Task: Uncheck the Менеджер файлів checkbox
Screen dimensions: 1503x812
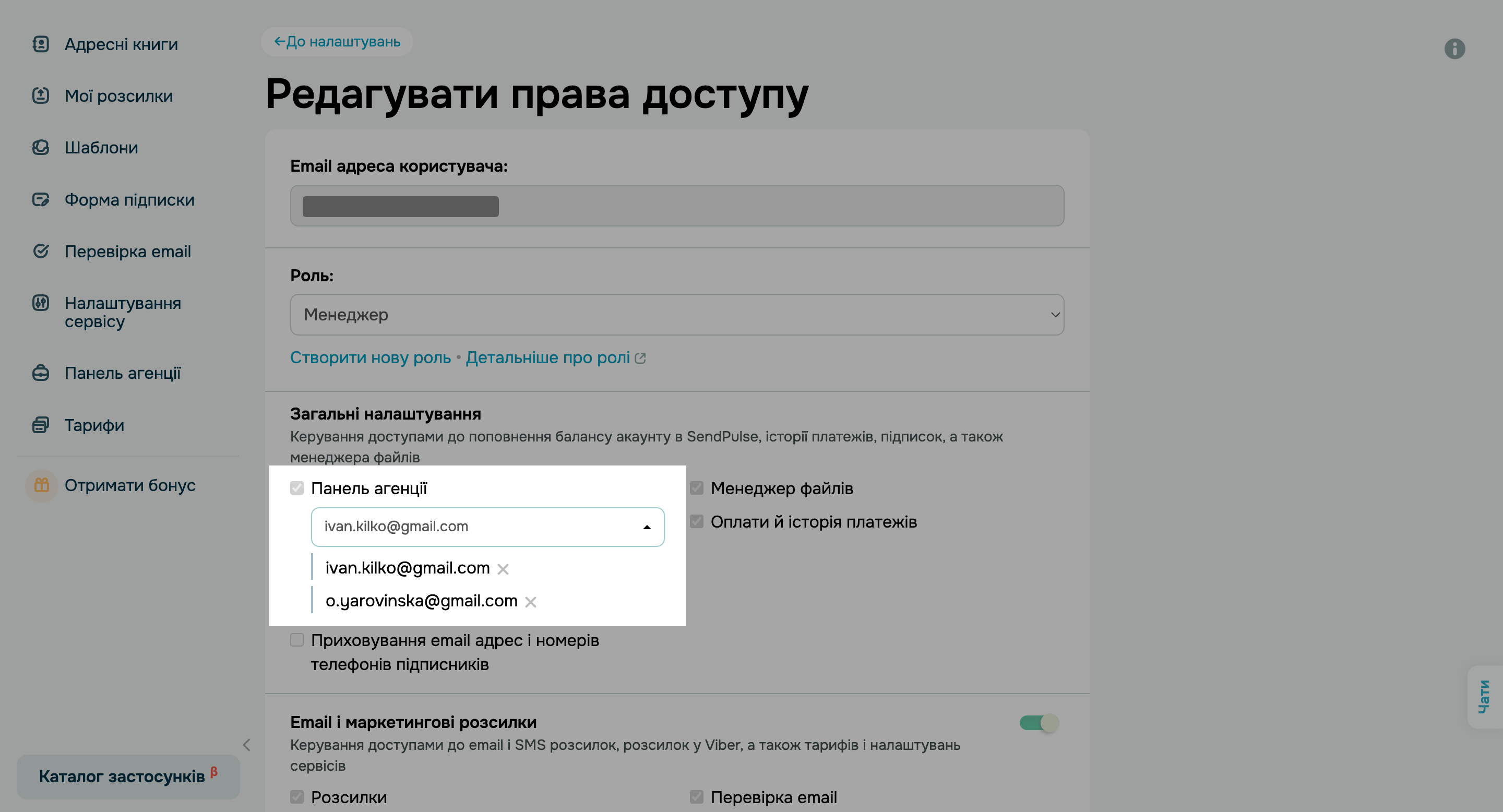Action: pos(698,488)
